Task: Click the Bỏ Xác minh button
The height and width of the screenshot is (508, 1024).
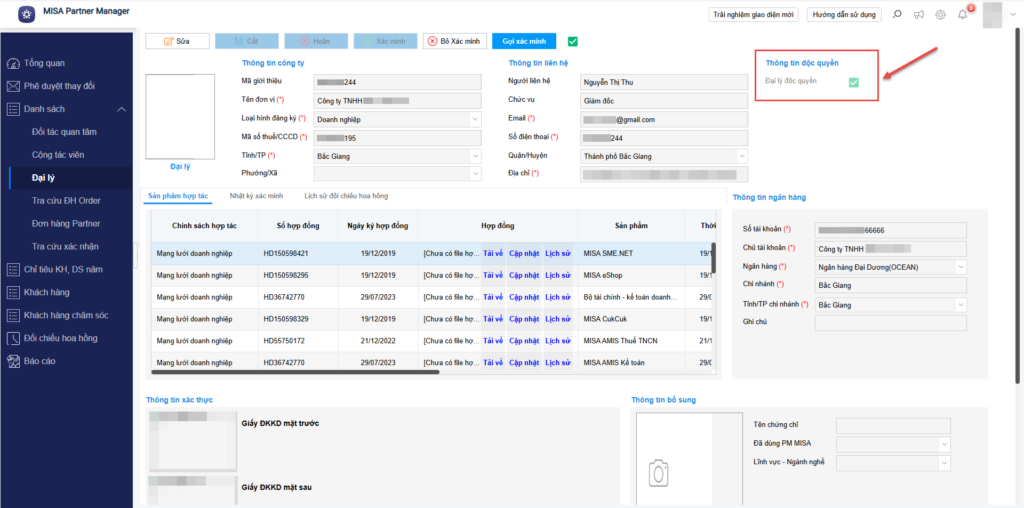Action: click(454, 41)
